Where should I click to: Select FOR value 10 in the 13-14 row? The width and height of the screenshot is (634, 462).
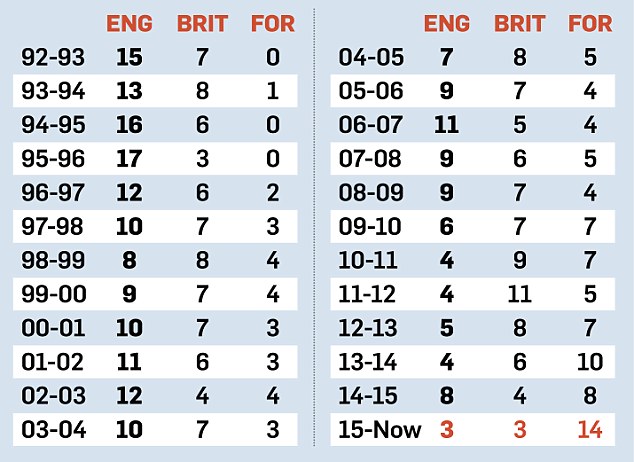(x=588, y=393)
